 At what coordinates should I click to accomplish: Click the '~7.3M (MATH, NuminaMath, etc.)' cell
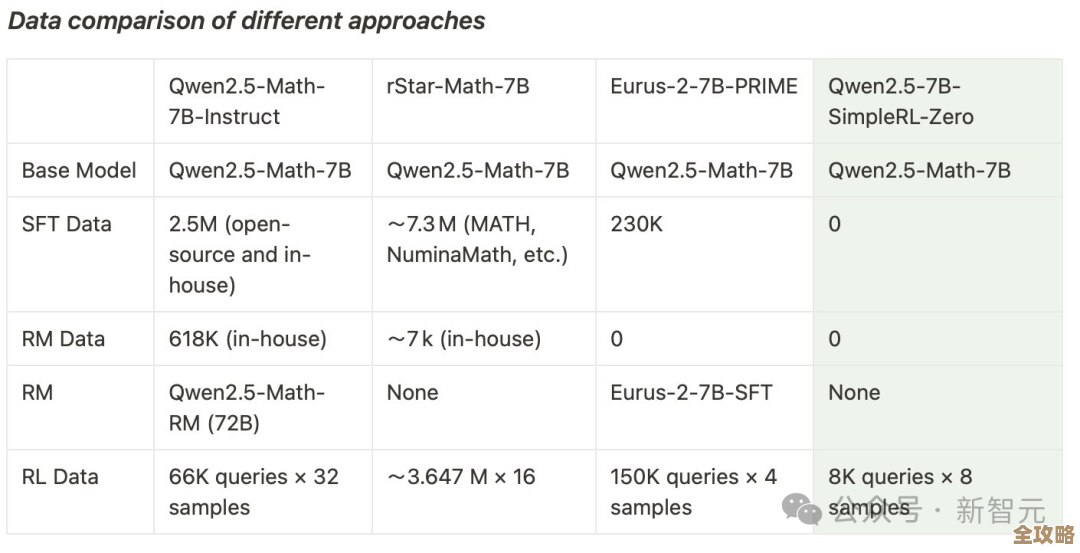(477, 239)
